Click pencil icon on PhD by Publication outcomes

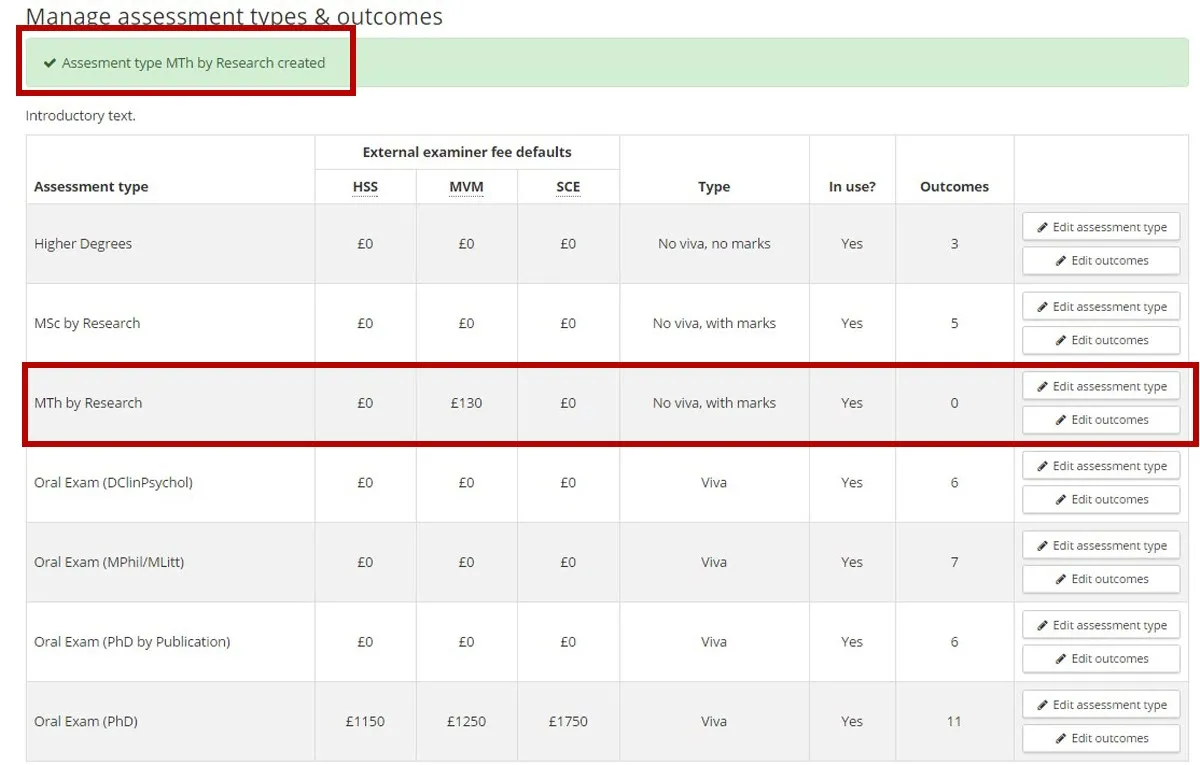point(1062,659)
